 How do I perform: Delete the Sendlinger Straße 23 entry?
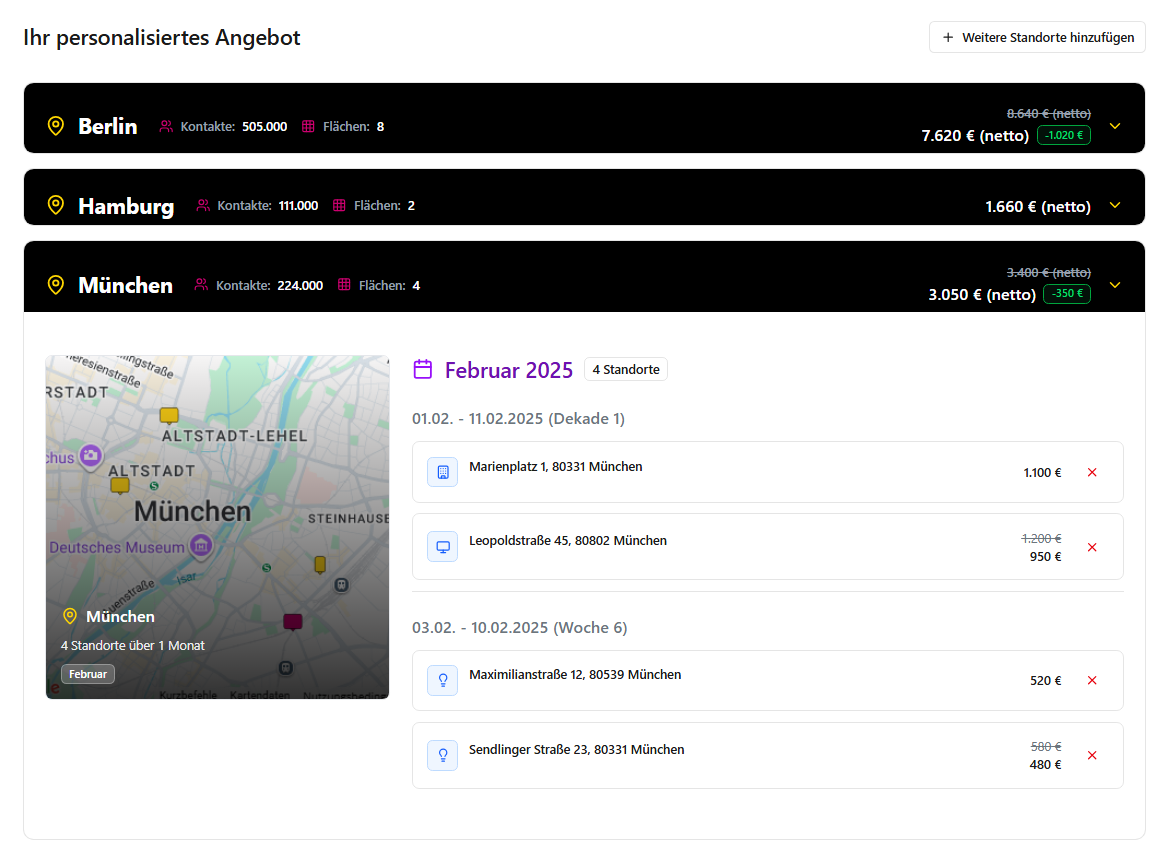coord(1092,755)
